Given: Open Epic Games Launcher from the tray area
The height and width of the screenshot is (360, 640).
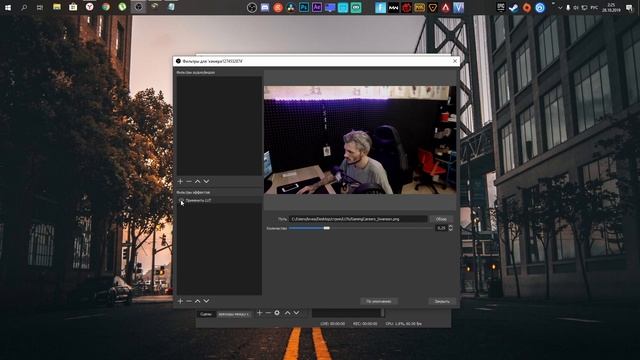Looking at the screenshot, I should click(501, 7).
